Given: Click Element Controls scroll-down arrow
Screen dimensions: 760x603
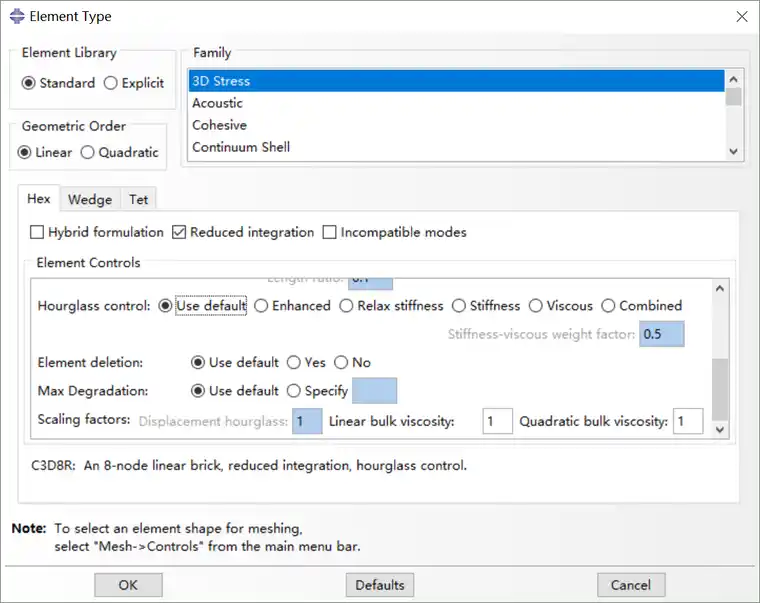Looking at the screenshot, I should click(x=720, y=429).
